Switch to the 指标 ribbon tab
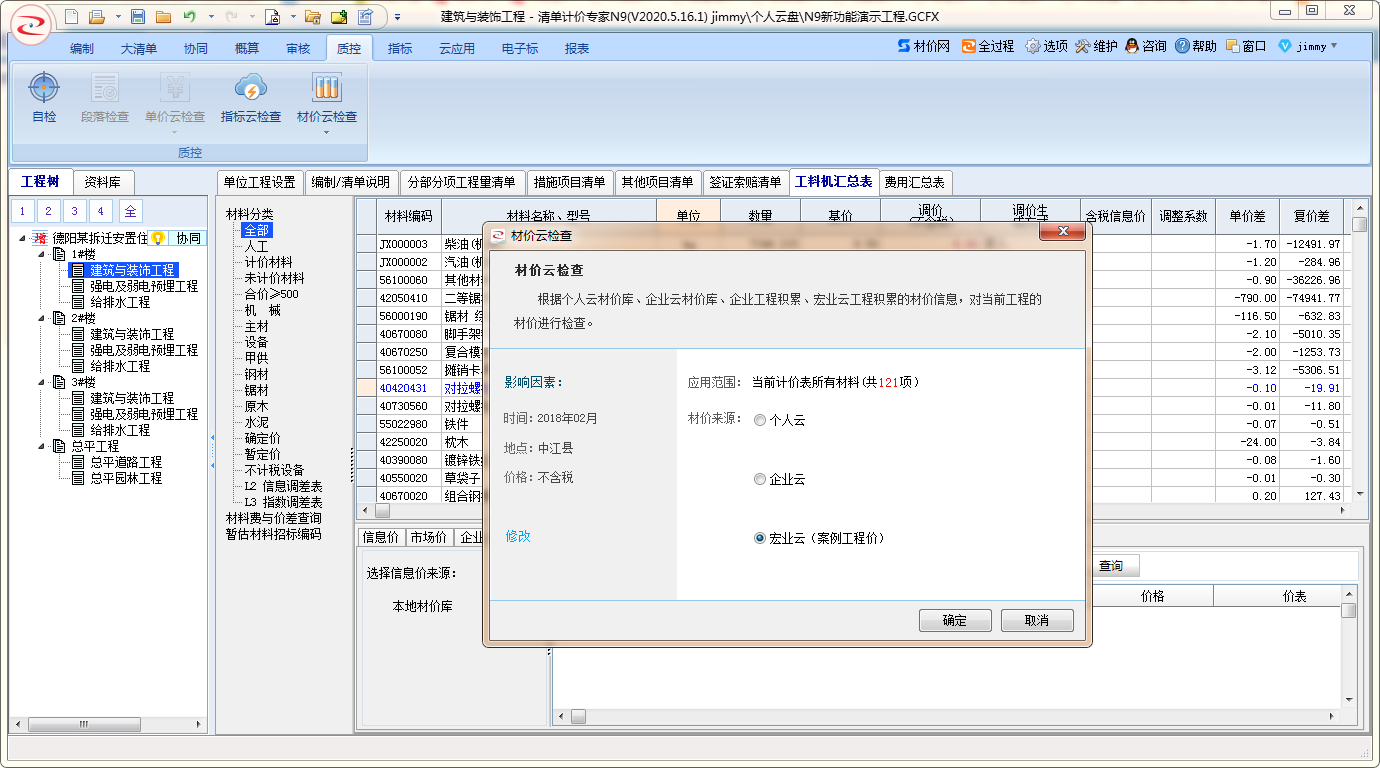This screenshot has height=768, width=1380. pos(400,48)
